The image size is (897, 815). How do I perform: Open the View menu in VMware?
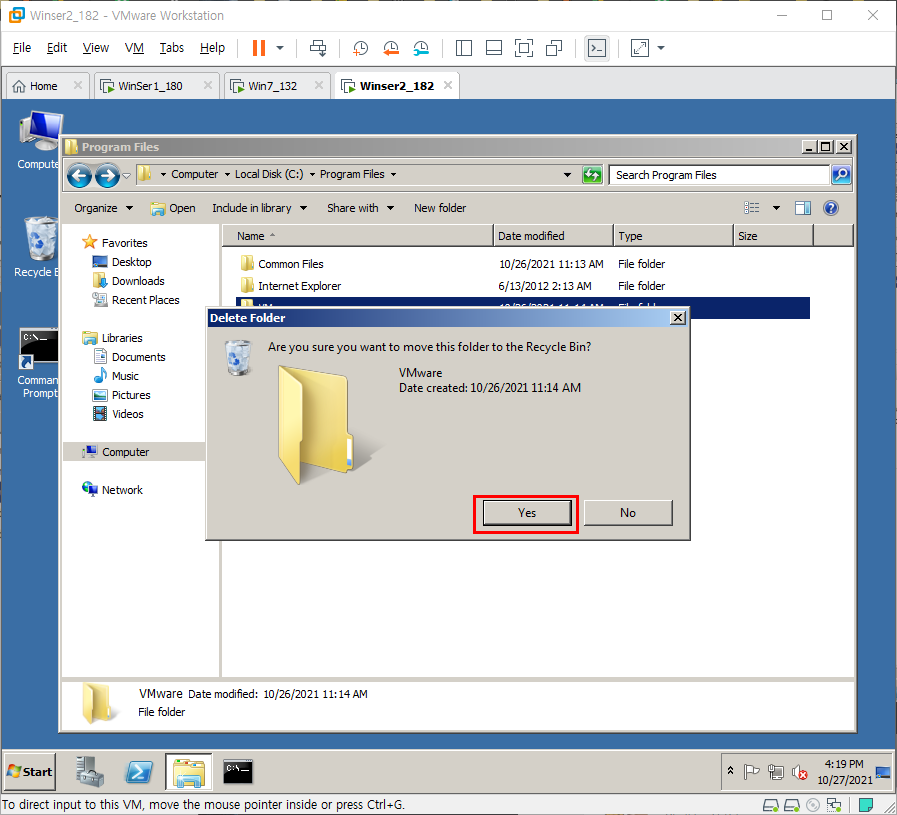(x=96, y=48)
